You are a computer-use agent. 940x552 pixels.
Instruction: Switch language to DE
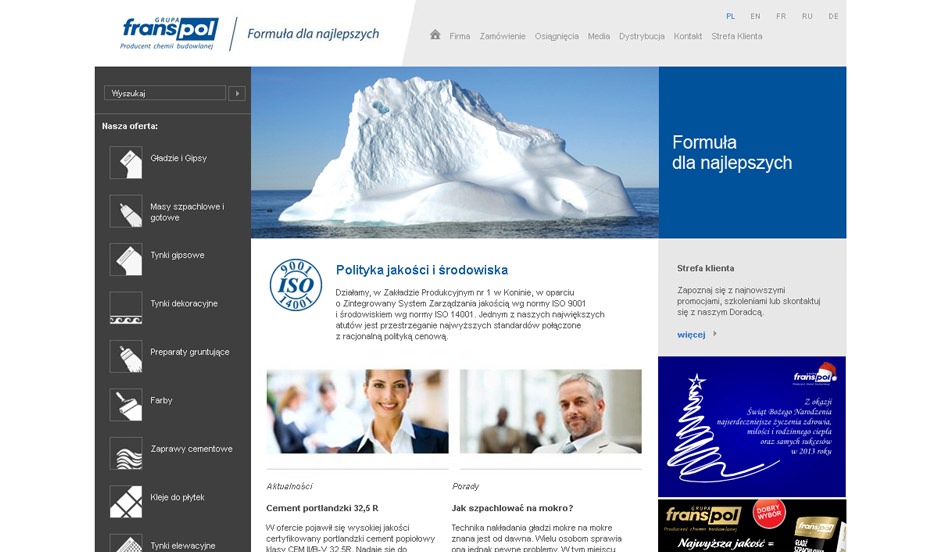click(x=833, y=16)
